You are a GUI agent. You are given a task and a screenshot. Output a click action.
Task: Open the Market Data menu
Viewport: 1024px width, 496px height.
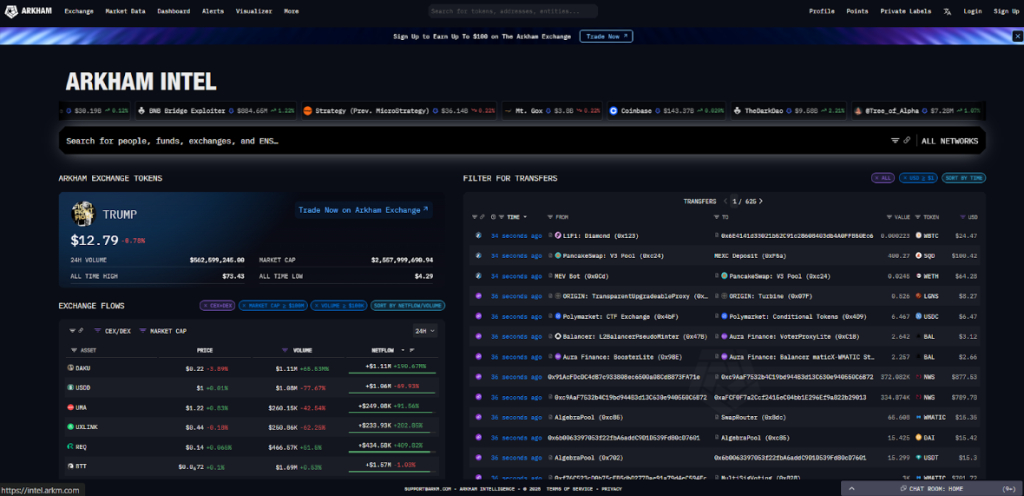[125, 11]
